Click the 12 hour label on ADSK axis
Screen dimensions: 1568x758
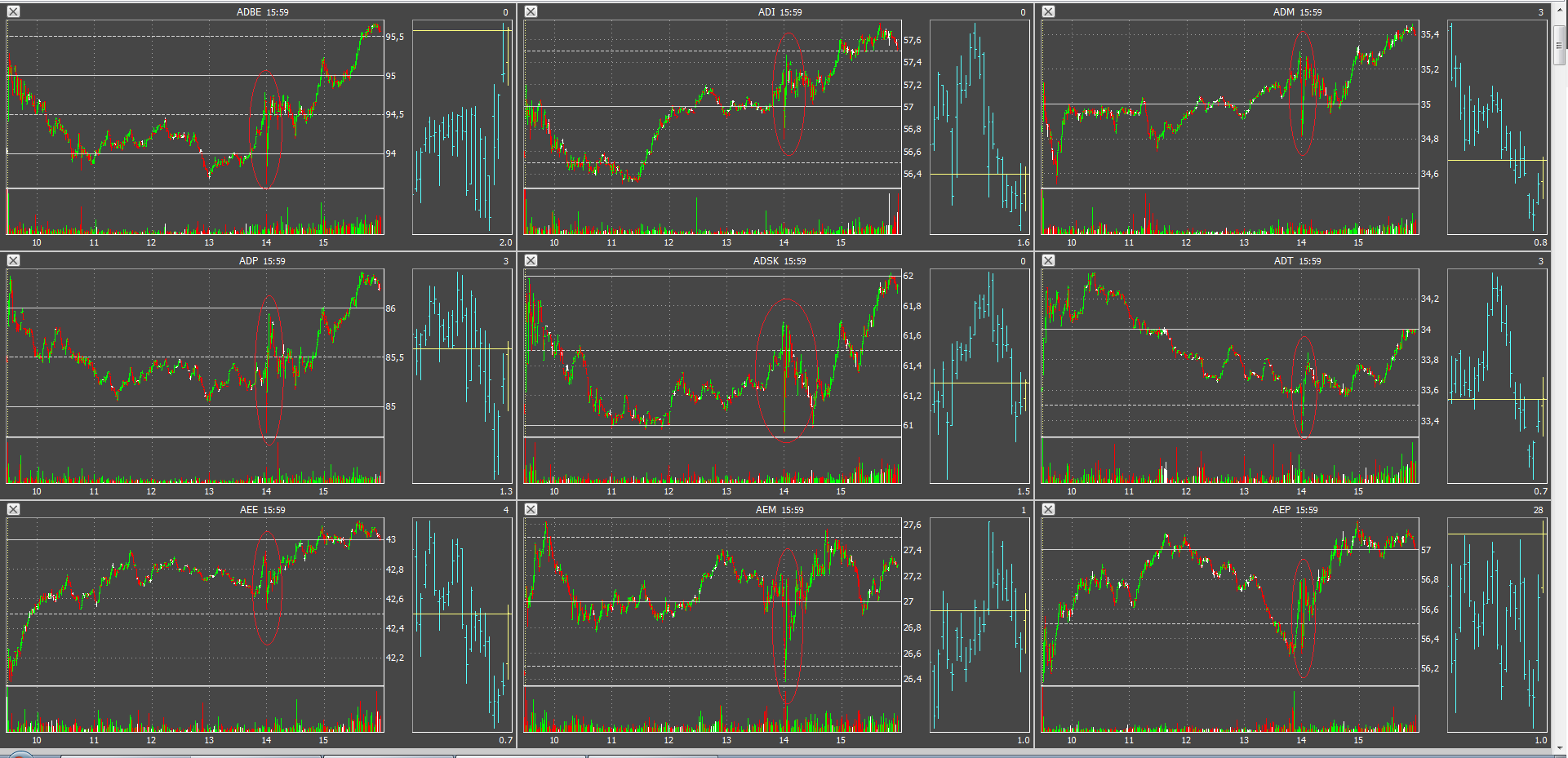point(669,491)
